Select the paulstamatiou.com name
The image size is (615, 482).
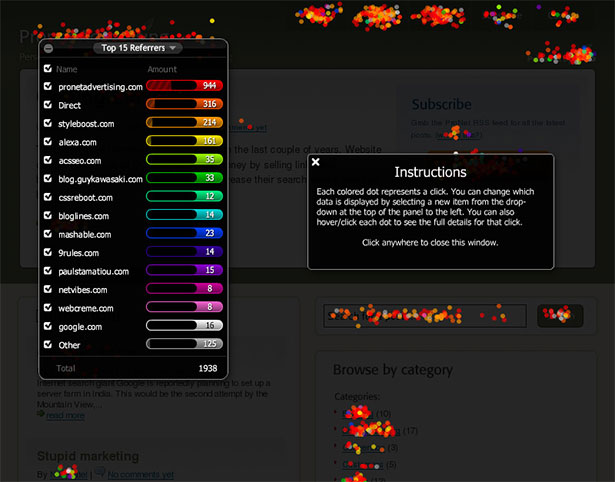[93, 271]
